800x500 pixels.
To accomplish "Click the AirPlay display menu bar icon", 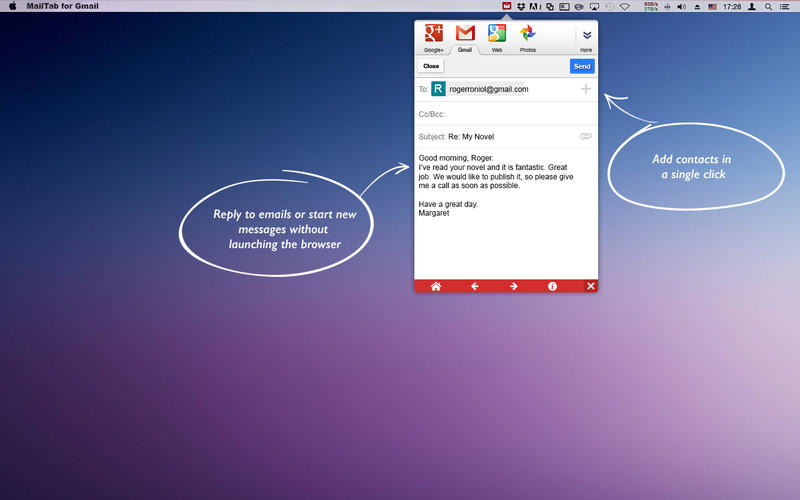I will tap(594, 7).
